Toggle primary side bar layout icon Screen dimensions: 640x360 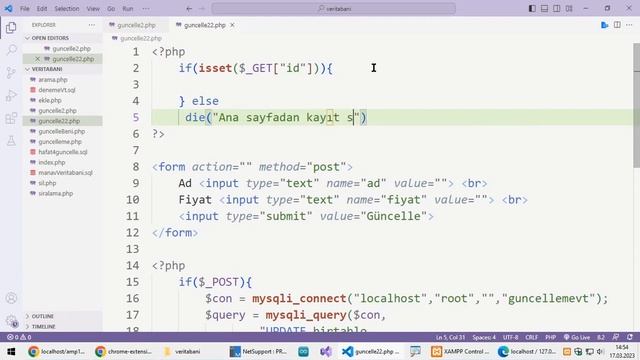coord(532,9)
